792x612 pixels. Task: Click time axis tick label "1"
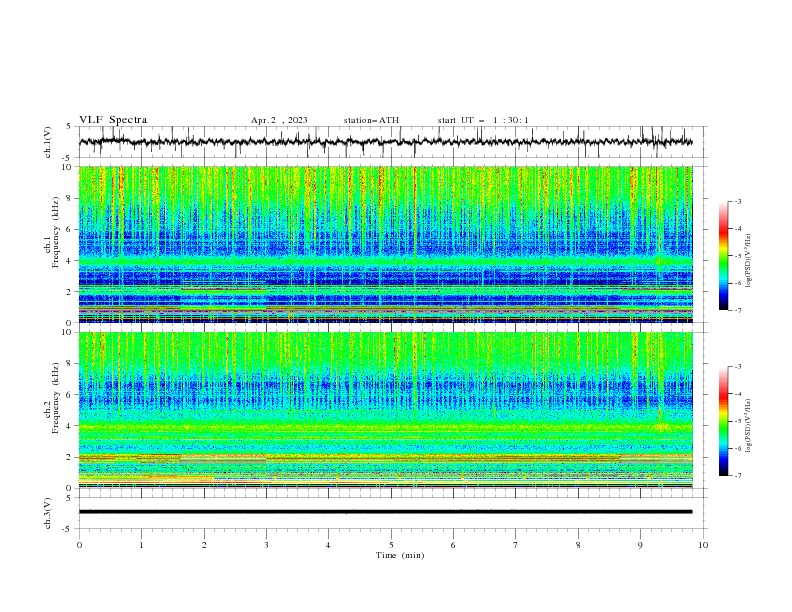coord(141,545)
